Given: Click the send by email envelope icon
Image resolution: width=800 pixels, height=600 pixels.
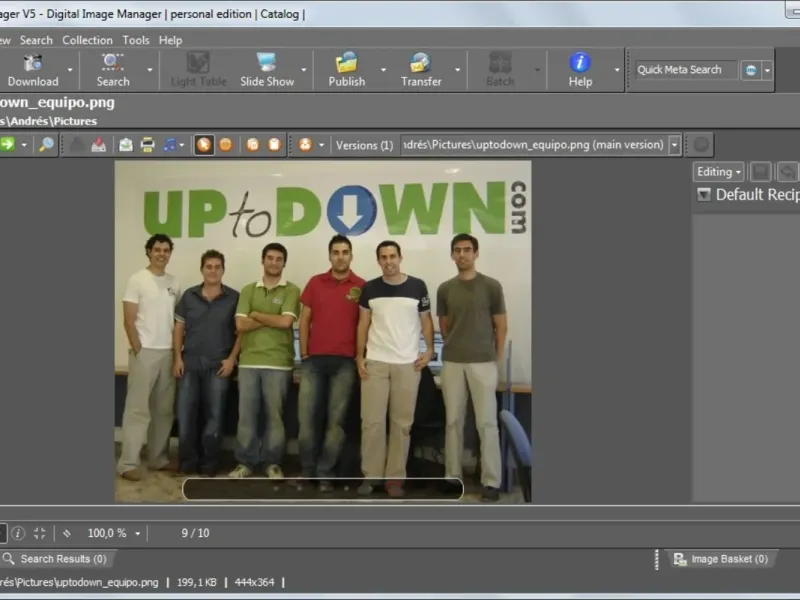Looking at the screenshot, I should [x=126, y=145].
